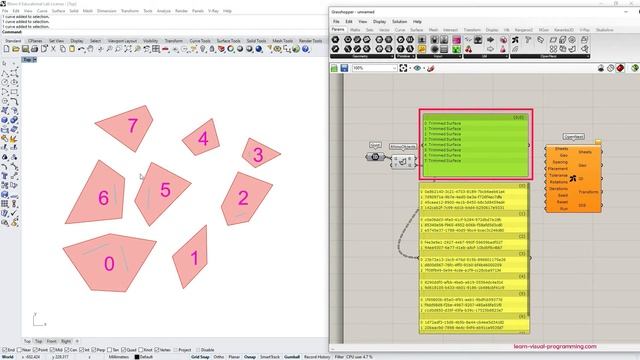640x360 pixels.
Task: Toggle Ortho in Rhino status bar
Action: coord(219,357)
